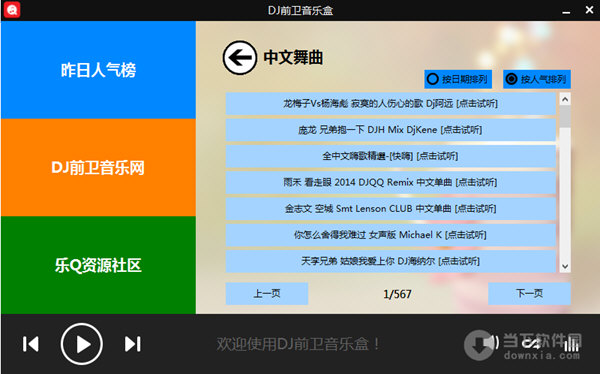The image size is (600, 374).
Task: Select the 按日期排列 sort option
Action: tap(458, 79)
